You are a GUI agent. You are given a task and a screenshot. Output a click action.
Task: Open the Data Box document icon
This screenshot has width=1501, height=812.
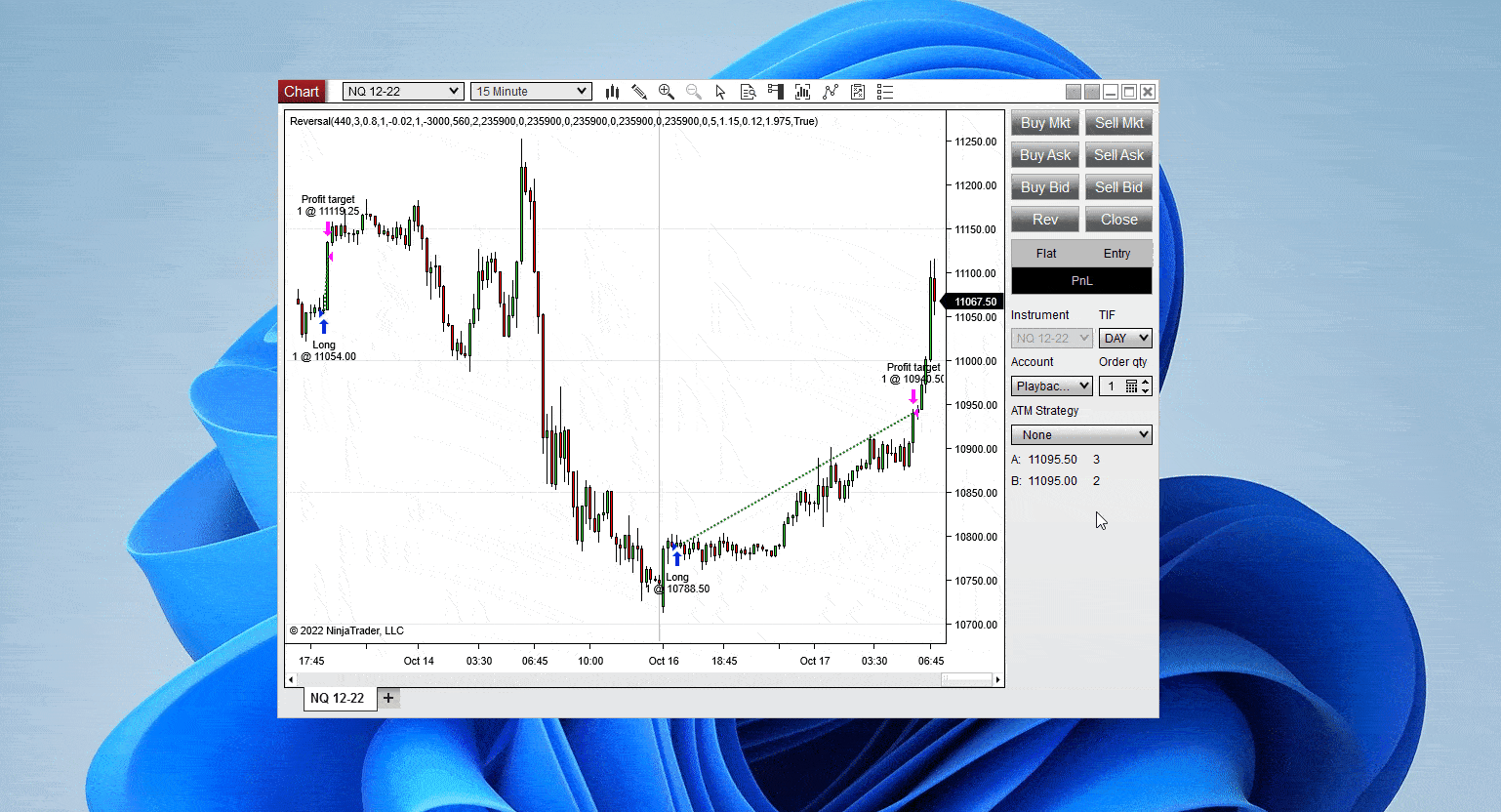pos(749,92)
